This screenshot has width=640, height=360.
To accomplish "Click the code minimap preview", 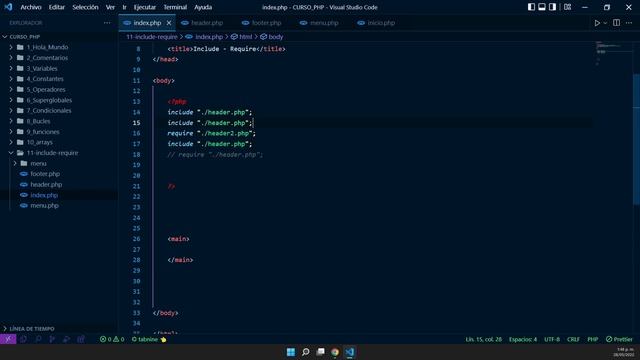I will [x=612, y=53].
